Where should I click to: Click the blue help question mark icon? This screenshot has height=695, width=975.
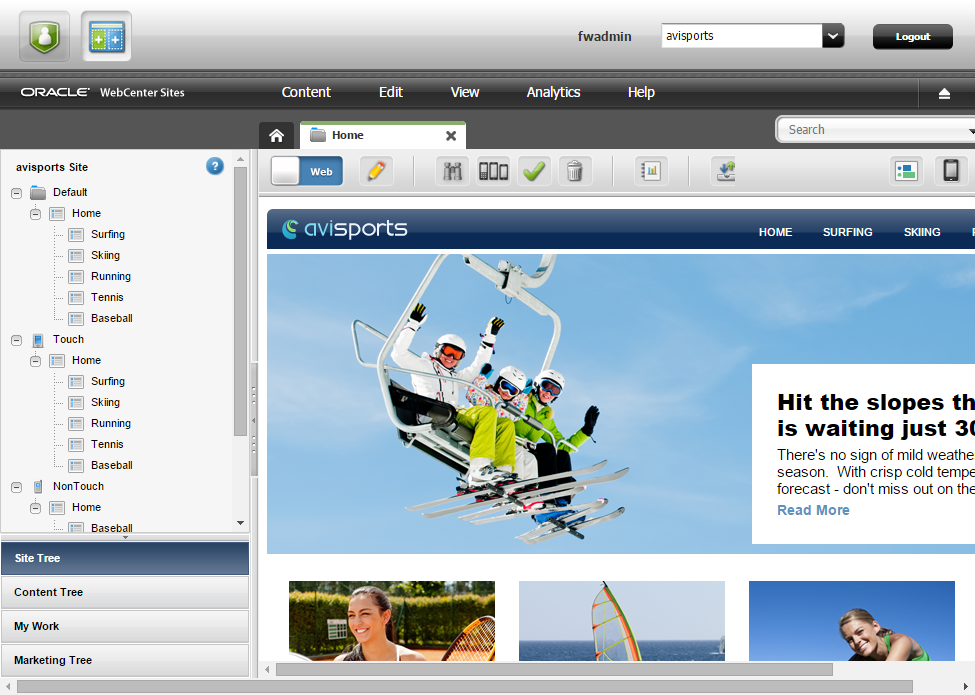click(215, 167)
